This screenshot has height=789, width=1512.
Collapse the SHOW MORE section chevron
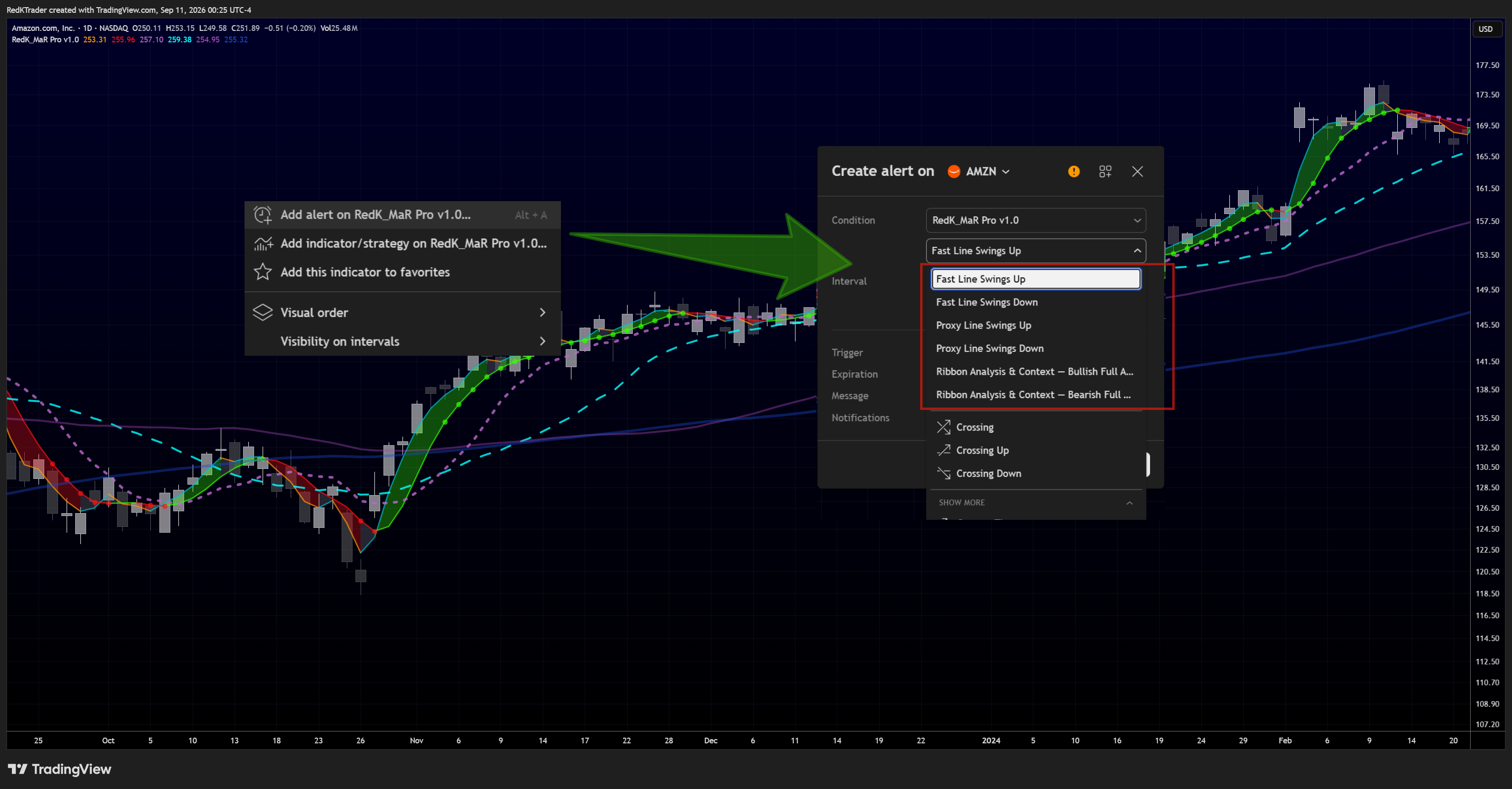[1129, 503]
